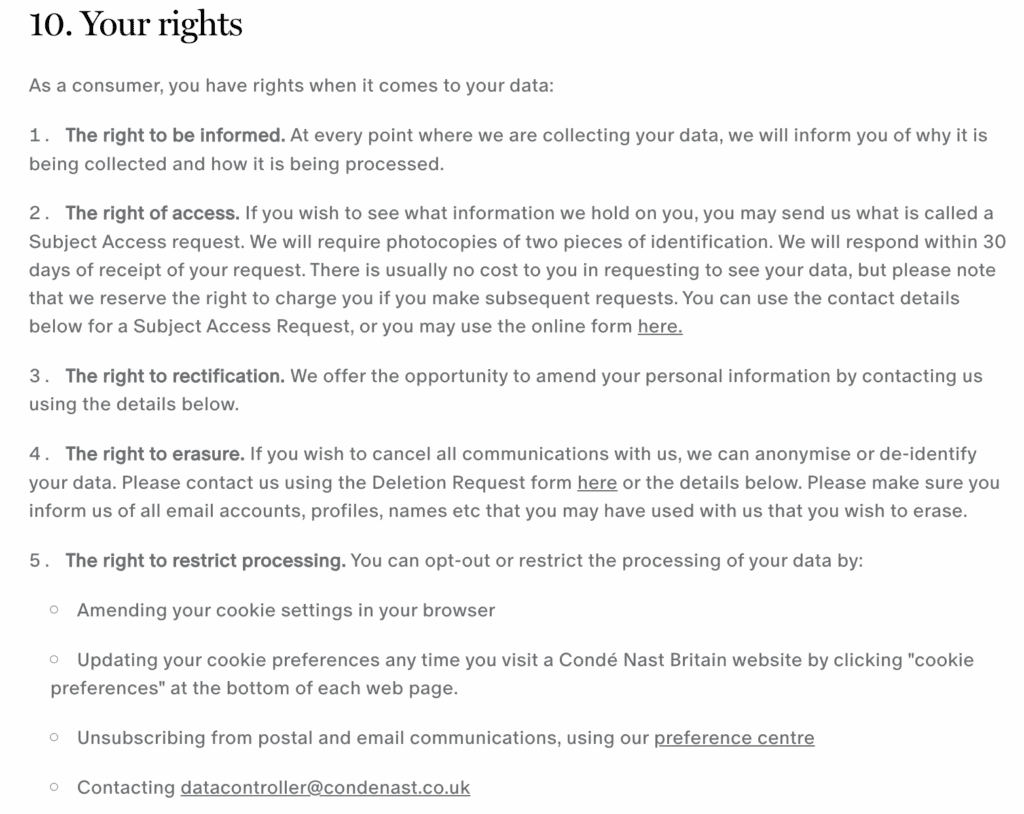
Task: Click the bullet before 'Updating your cookie preferences'
Action: pos(54,659)
